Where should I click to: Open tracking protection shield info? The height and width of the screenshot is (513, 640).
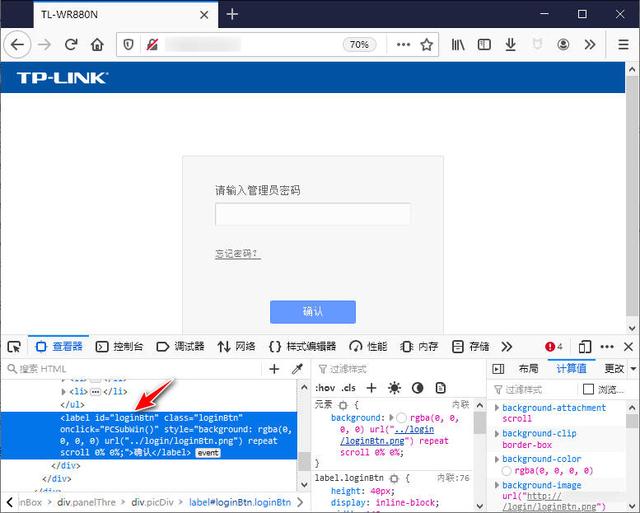click(128, 44)
